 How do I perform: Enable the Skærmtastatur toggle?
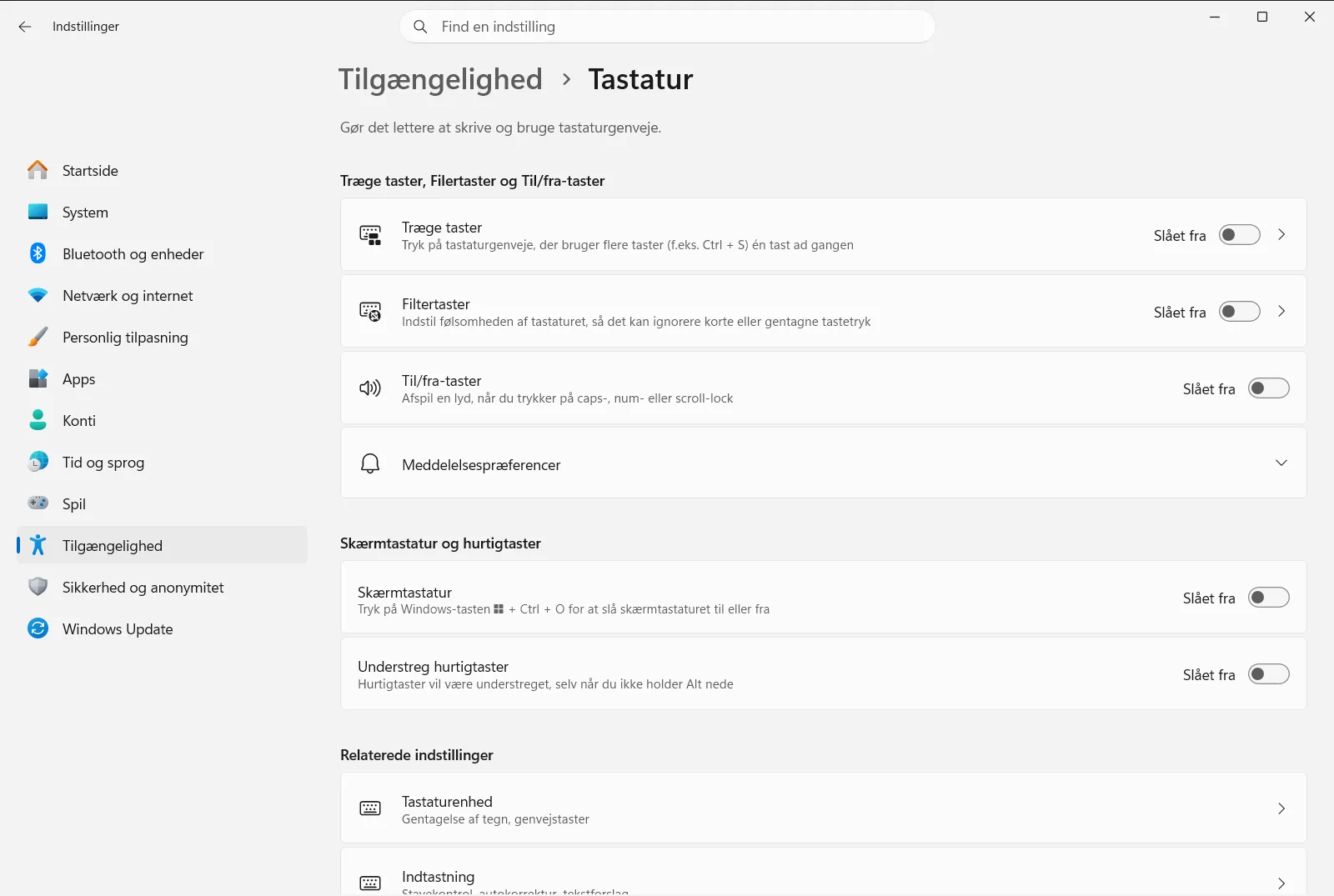(x=1269, y=598)
